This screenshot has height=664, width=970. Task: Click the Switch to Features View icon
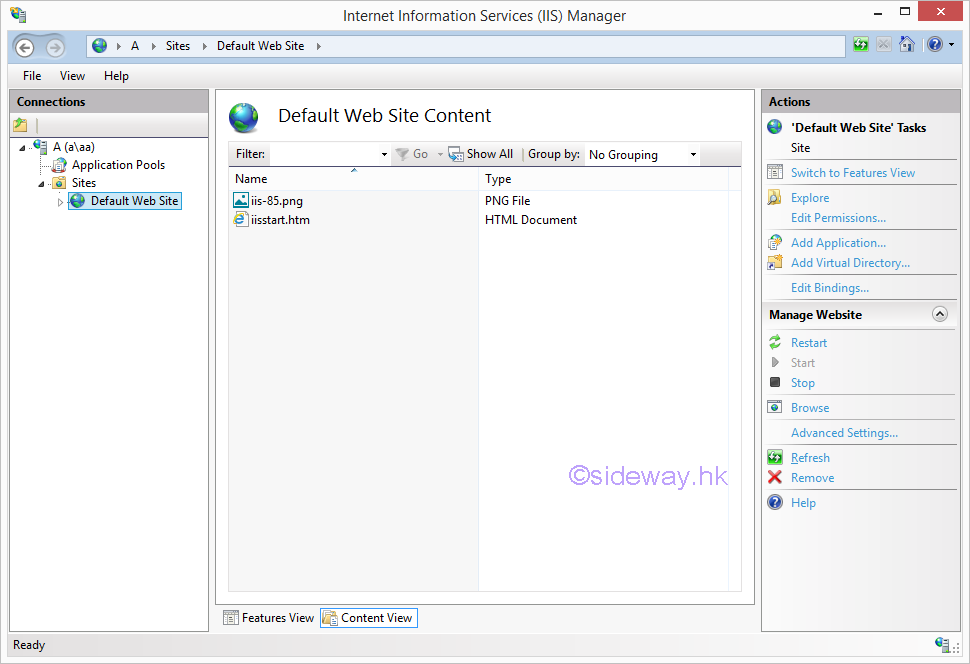775,172
